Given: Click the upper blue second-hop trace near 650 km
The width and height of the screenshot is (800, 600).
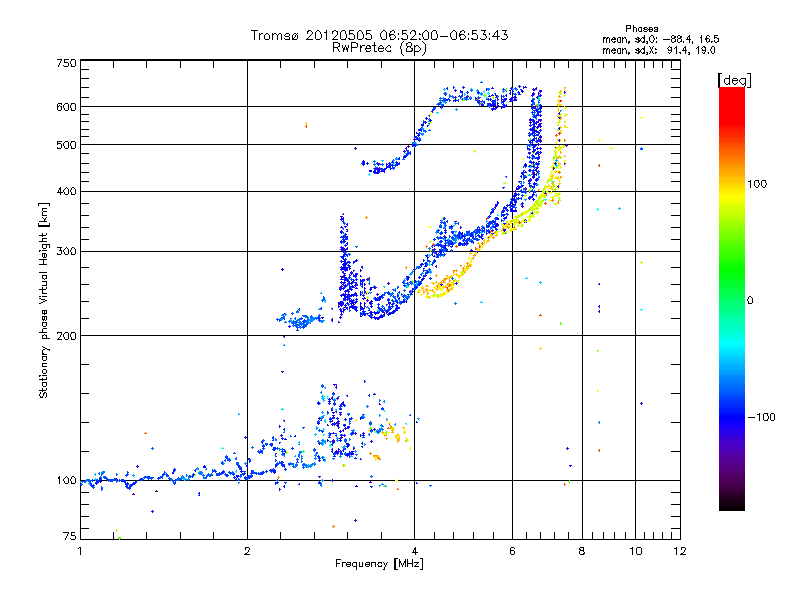Looking at the screenshot, I should 480,96.
